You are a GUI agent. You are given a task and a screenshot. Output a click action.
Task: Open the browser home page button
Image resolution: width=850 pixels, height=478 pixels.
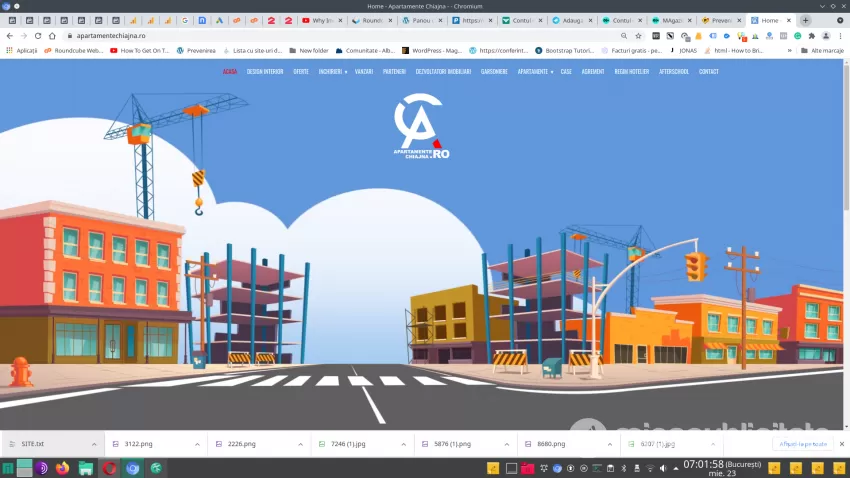point(52,36)
